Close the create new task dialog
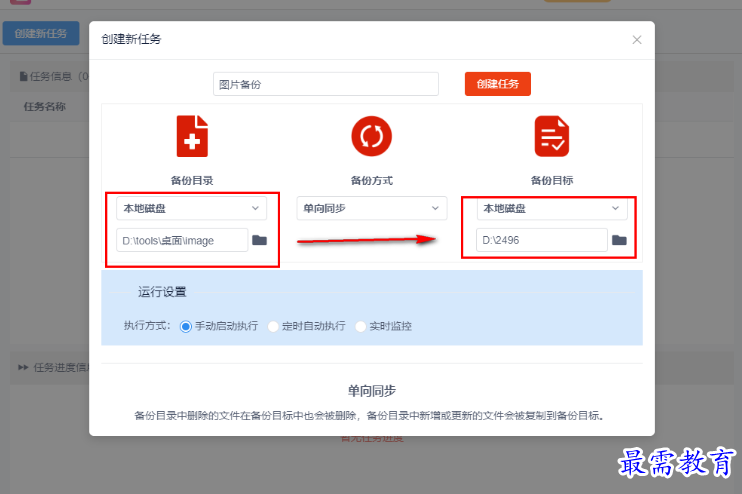The height and width of the screenshot is (494, 742). click(637, 40)
